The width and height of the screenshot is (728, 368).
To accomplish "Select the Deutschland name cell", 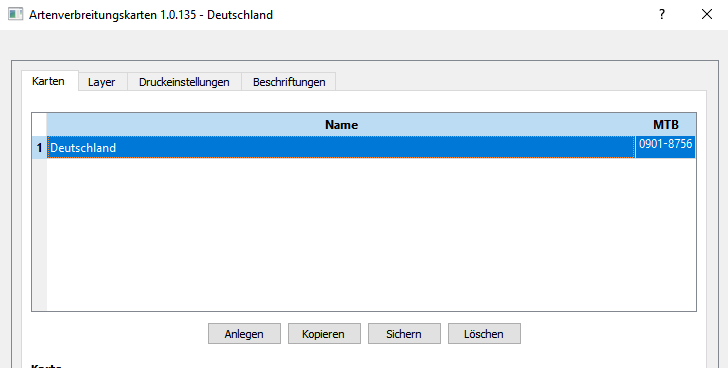I will click(x=341, y=148).
